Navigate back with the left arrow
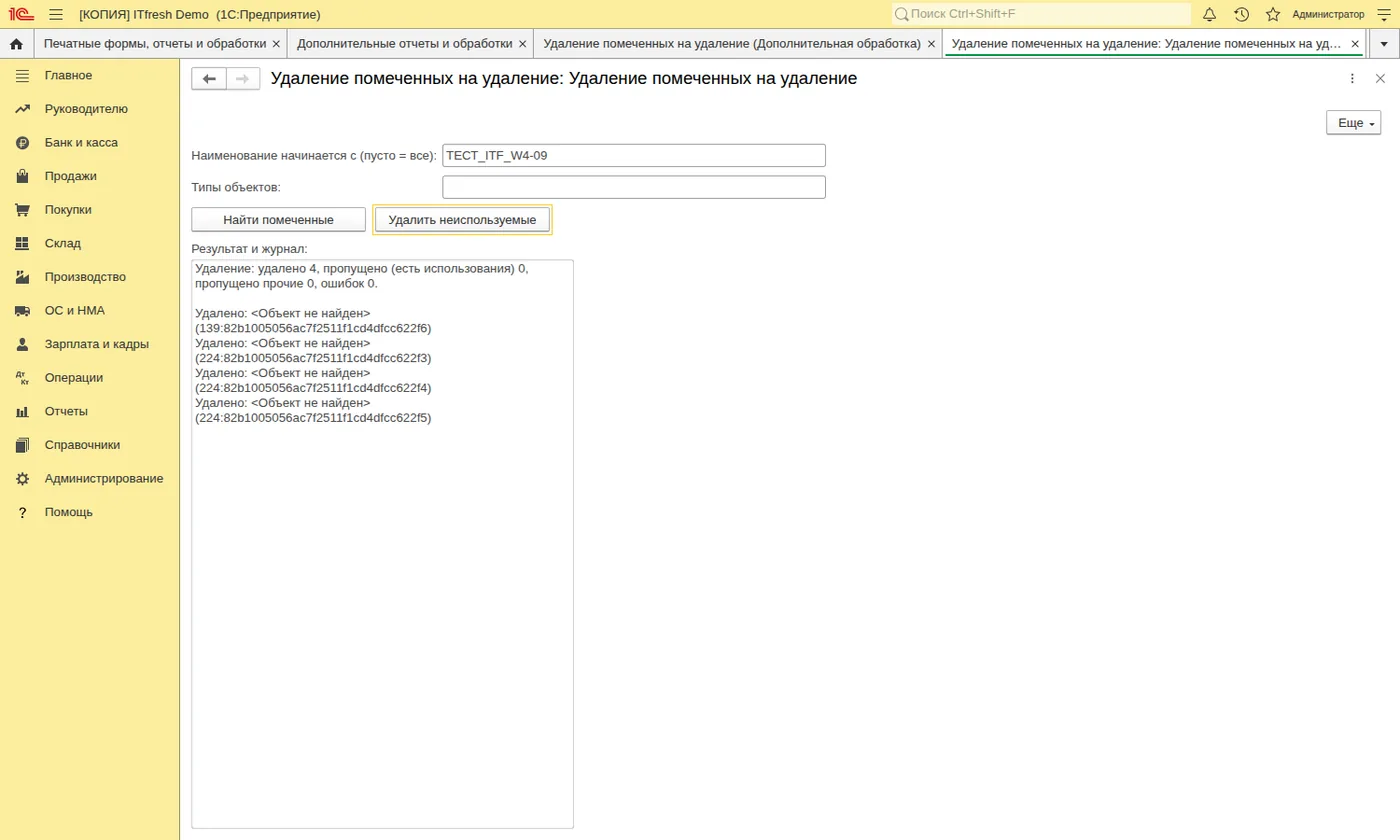Viewport: 1400px width, 840px height. [209, 79]
